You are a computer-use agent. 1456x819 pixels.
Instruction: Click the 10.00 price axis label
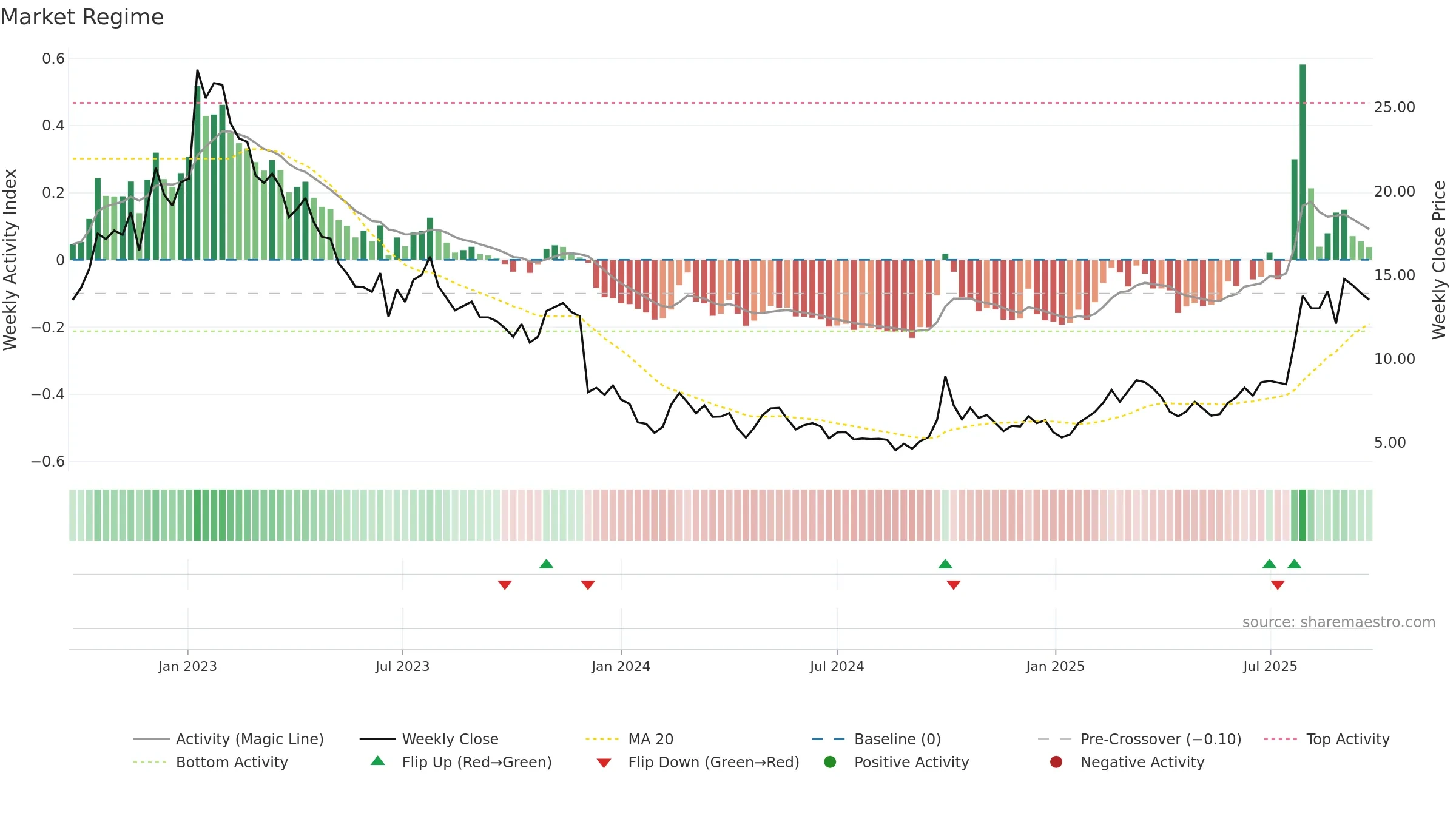click(1394, 359)
